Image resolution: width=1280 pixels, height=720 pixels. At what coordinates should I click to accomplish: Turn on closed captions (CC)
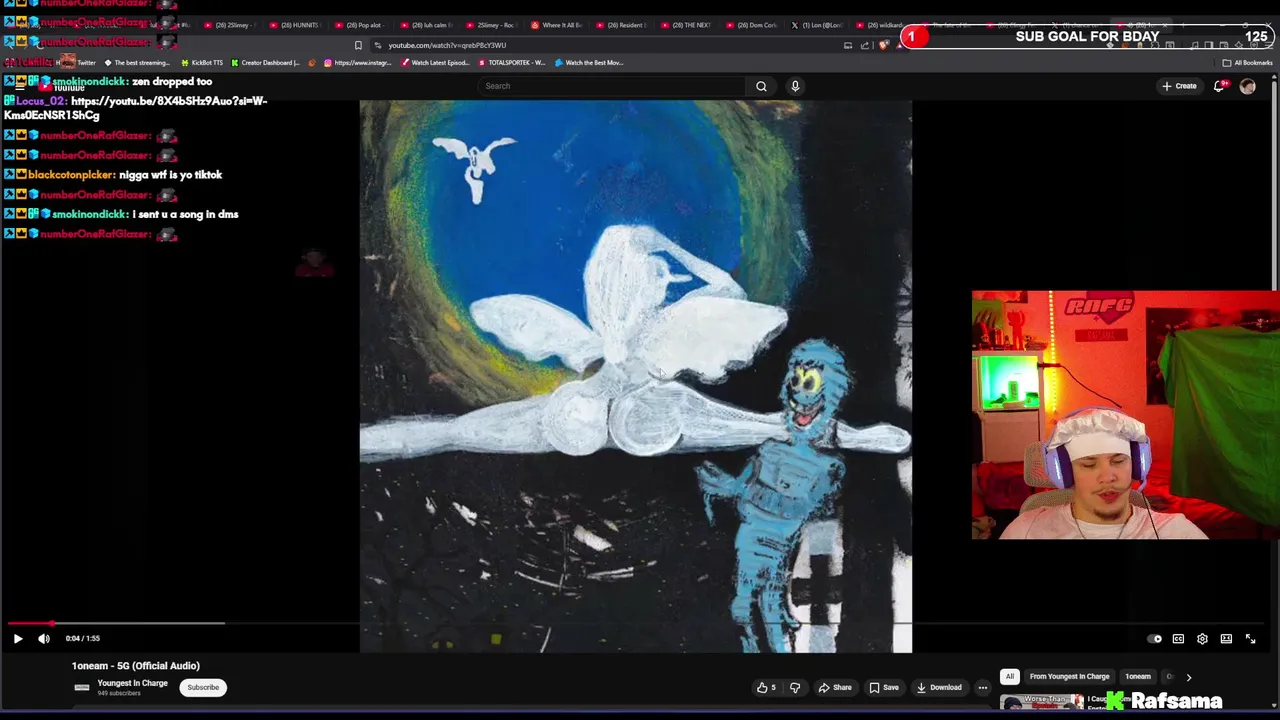tap(1178, 639)
